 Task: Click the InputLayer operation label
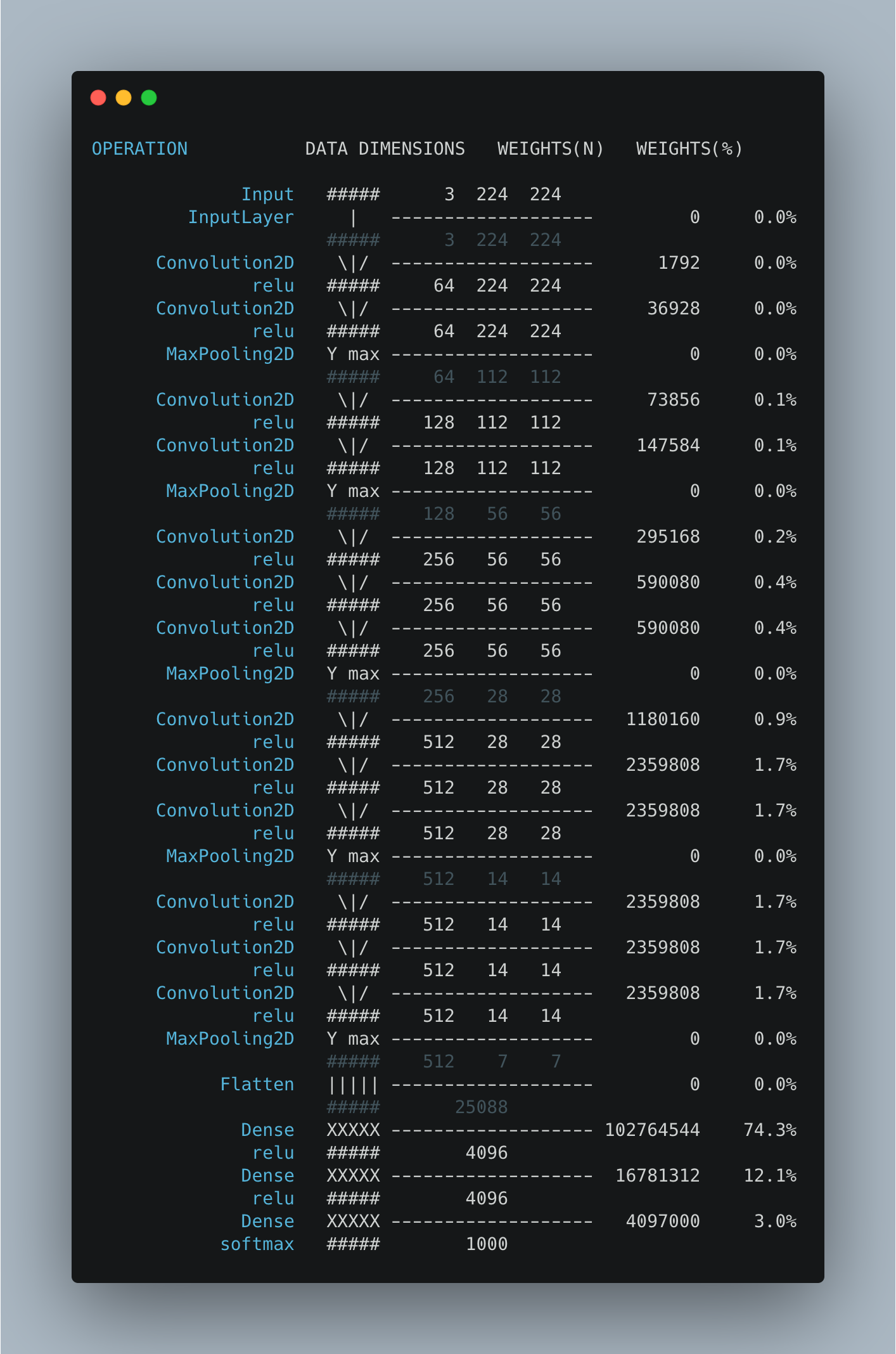coord(241,217)
